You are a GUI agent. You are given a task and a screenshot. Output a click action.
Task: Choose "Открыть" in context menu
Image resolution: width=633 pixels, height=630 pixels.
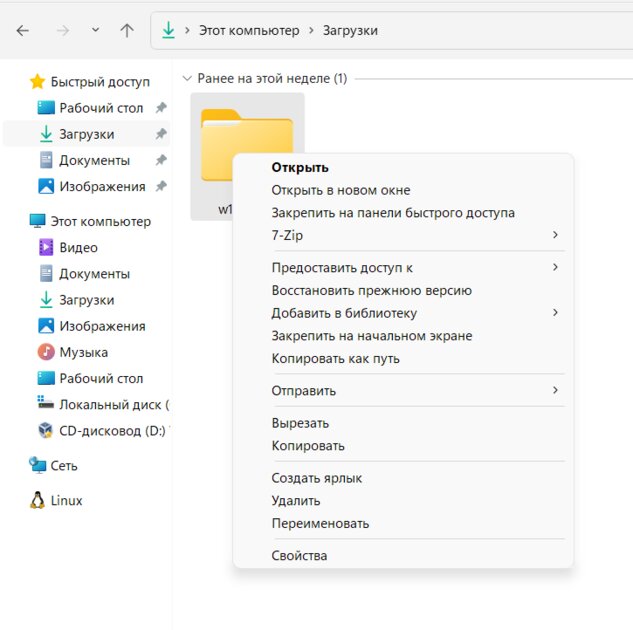click(x=300, y=168)
